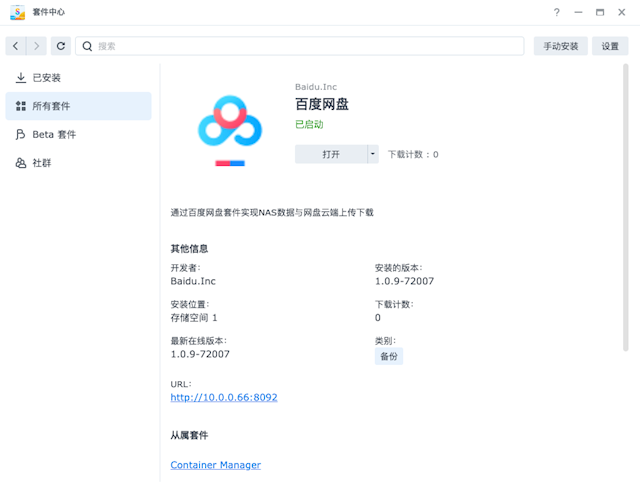Click the 其他信息 section heading

[x=189, y=249]
